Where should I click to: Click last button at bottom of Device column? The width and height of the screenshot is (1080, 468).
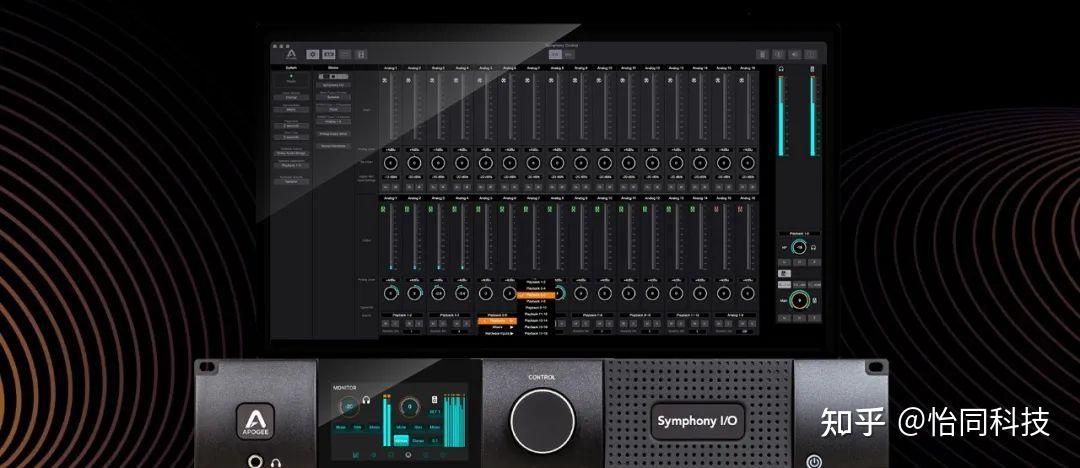(335, 146)
